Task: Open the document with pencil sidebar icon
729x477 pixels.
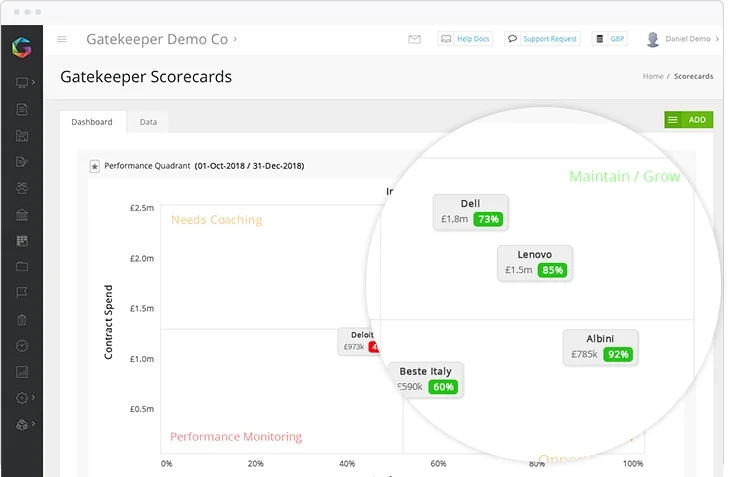Action: [x=22, y=162]
